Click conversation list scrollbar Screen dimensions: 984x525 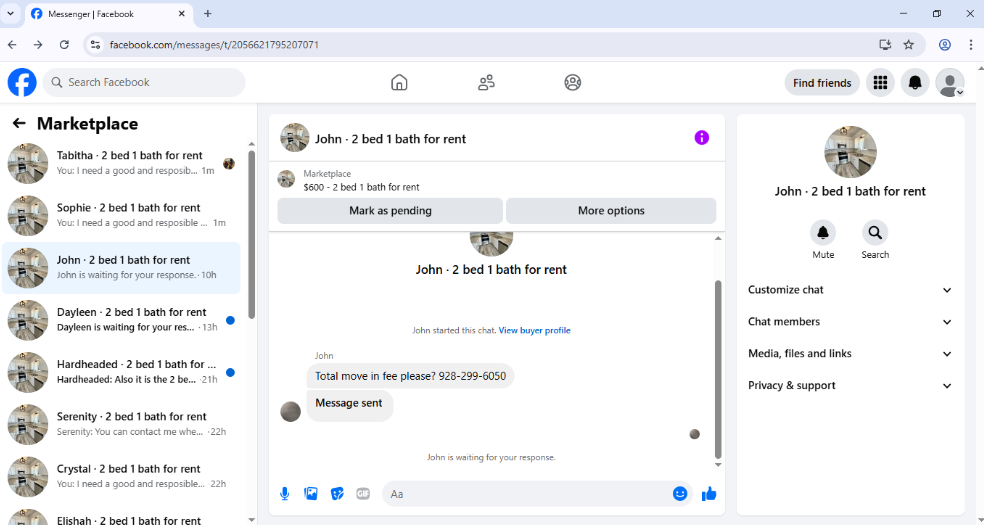pyautogui.click(x=252, y=235)
